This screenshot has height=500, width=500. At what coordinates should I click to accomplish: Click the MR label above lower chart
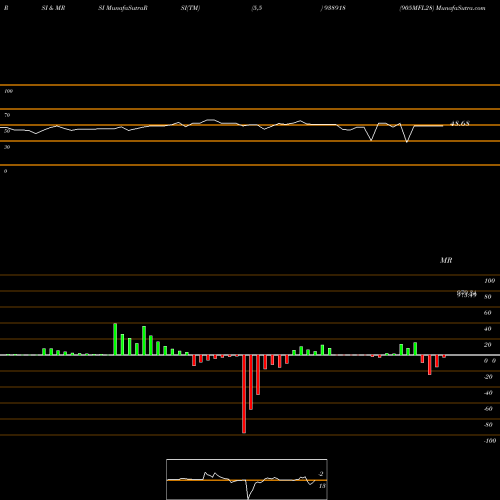446,260
